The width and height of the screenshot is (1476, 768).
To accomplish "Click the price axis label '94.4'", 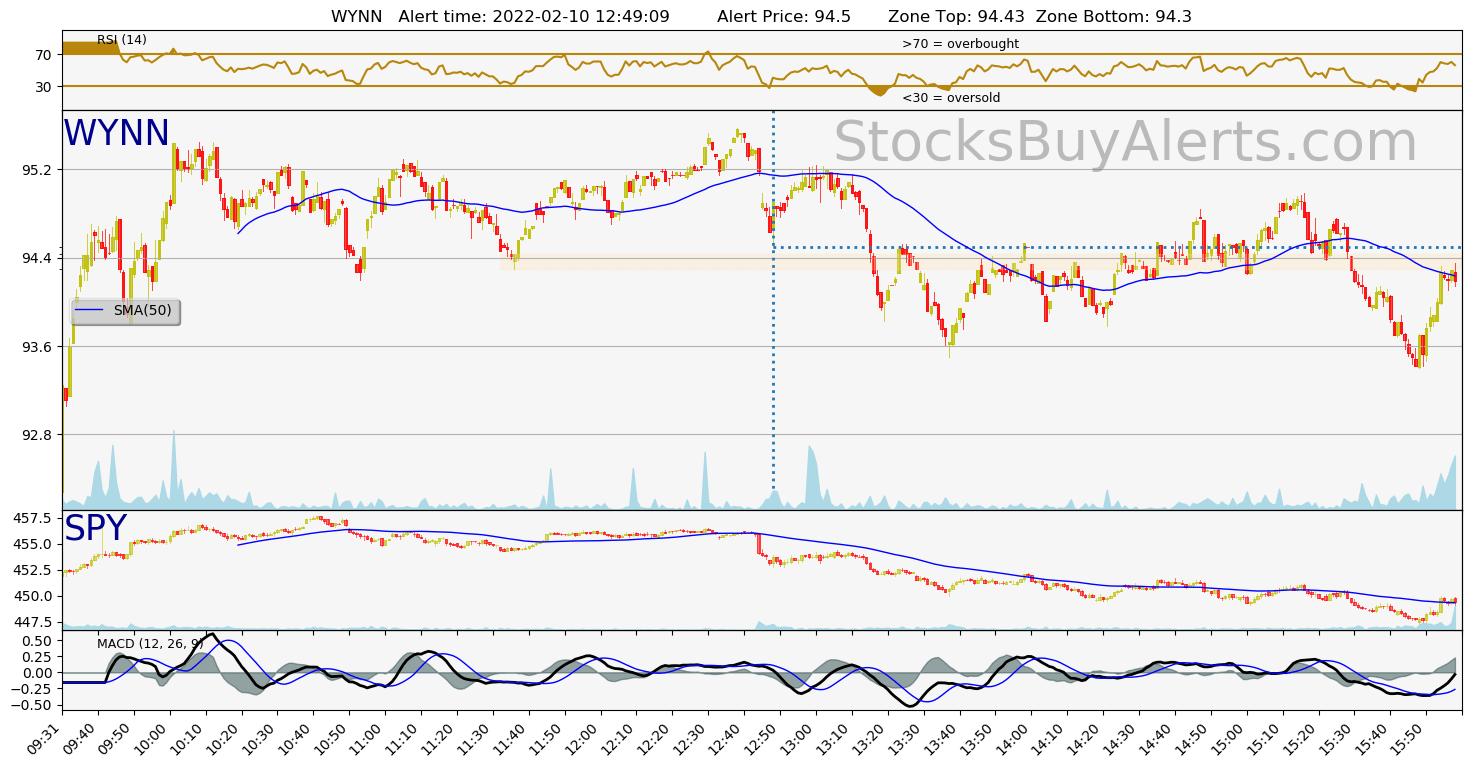I will (36, 258).
